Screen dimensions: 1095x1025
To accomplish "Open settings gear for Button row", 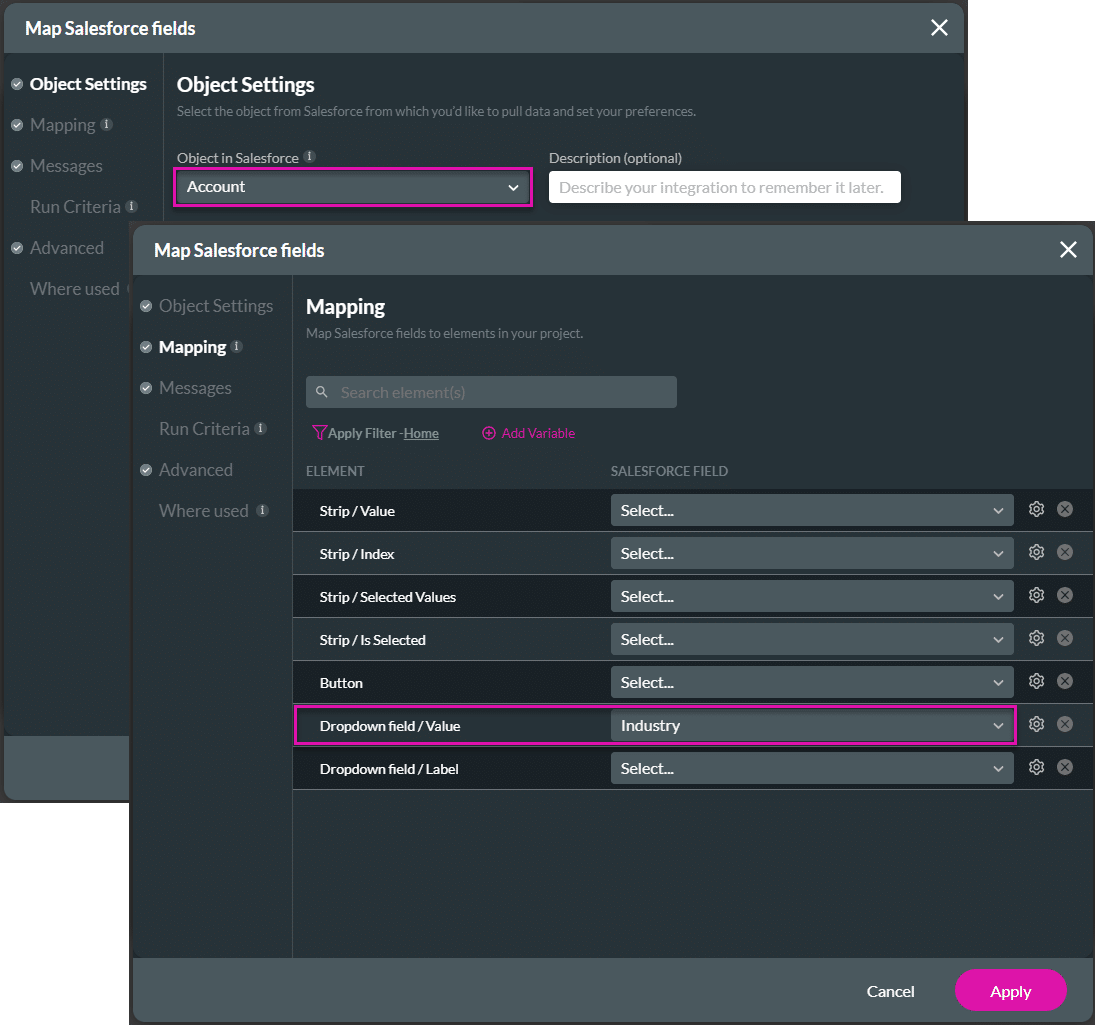I will click(1036, 681).
